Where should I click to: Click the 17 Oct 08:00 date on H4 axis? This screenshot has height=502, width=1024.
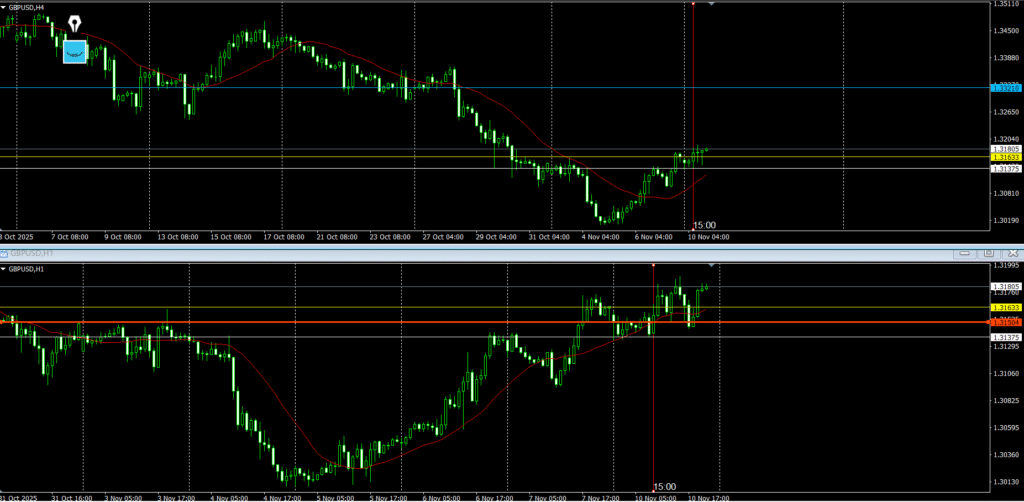click(x=282, y=237)
